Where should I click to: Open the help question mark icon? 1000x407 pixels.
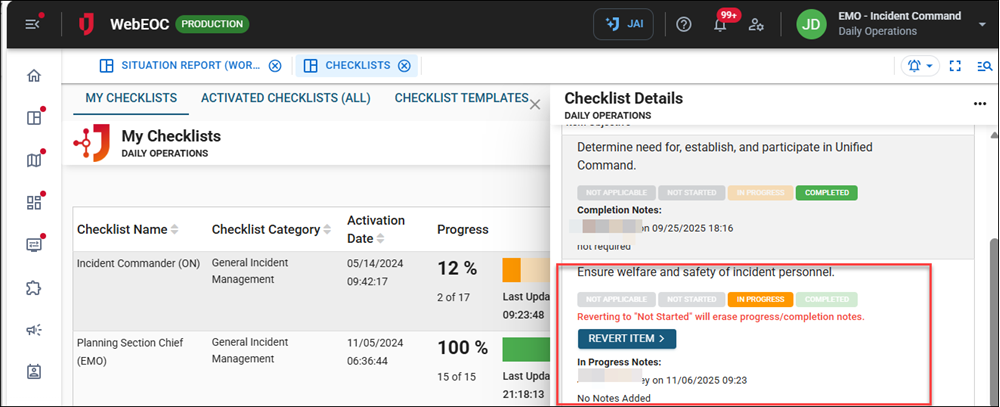[x=684, y=24]
